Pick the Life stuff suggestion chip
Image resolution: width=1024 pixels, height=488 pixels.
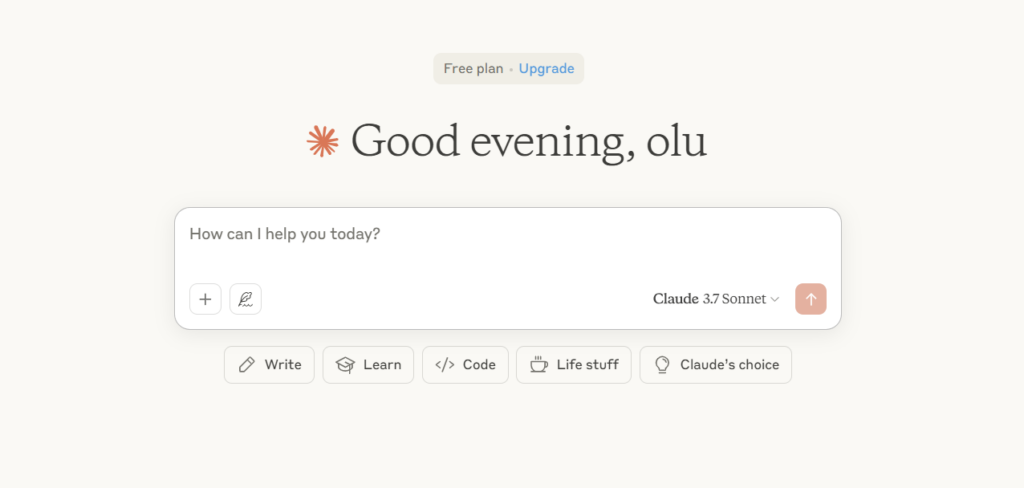pos(573,365)
